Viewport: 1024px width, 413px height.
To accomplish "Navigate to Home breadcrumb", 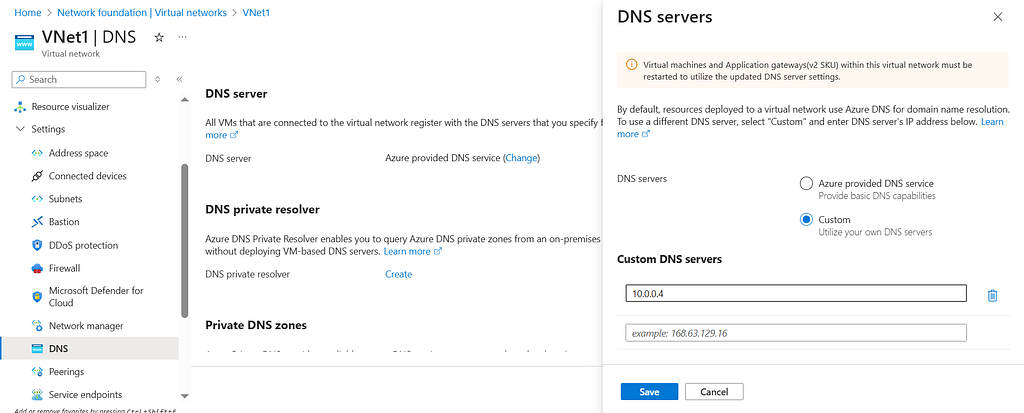I will 27,12.
